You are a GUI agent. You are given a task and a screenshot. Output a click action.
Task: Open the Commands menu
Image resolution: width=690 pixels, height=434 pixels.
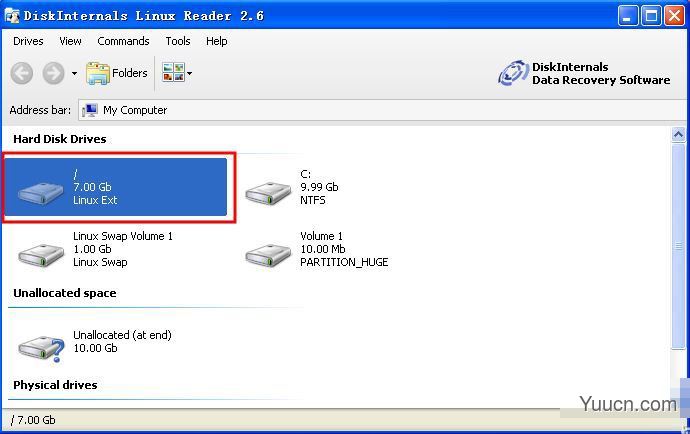(123, 41)
